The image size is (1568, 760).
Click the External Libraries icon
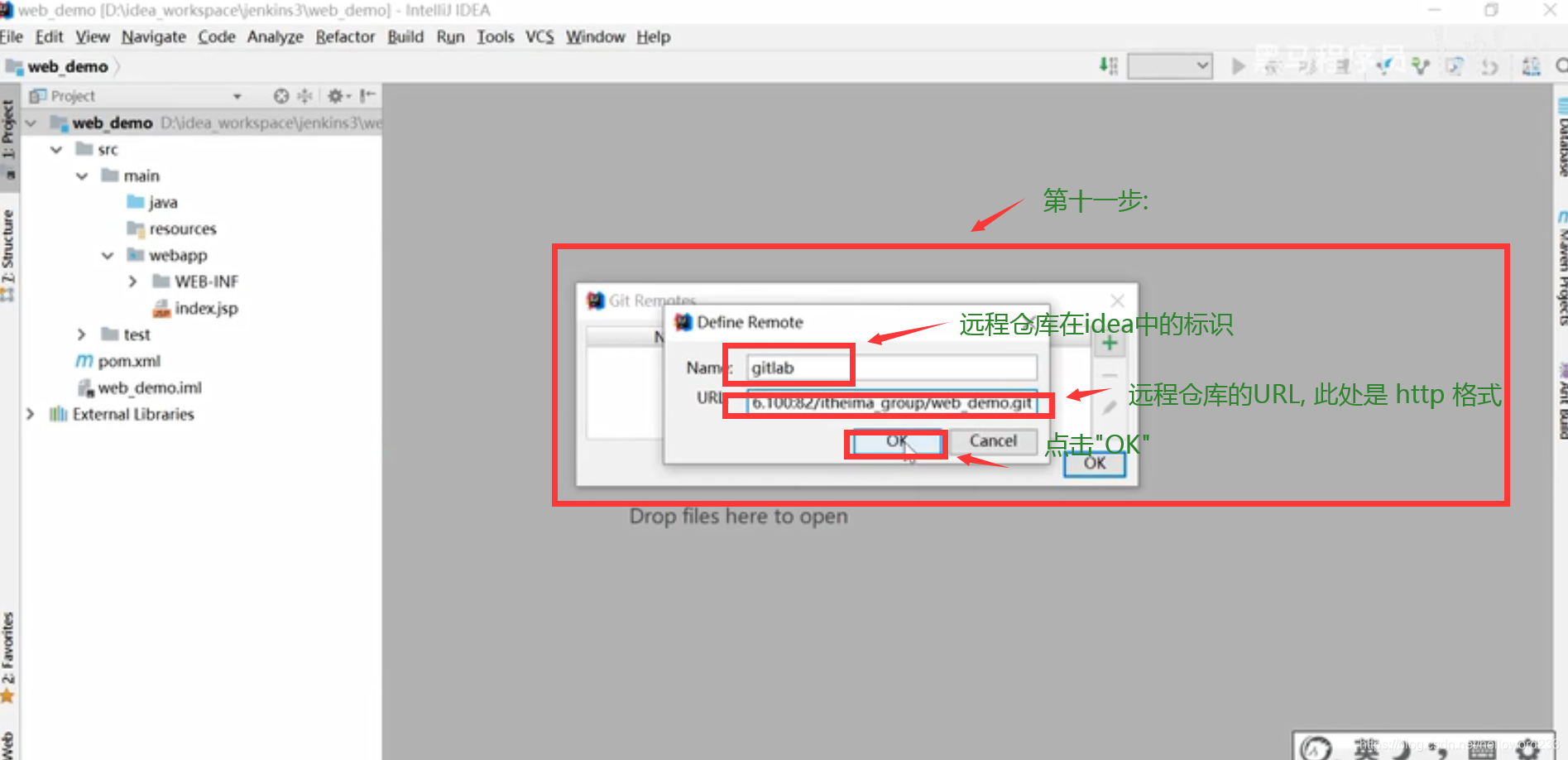tap(58, 415)
